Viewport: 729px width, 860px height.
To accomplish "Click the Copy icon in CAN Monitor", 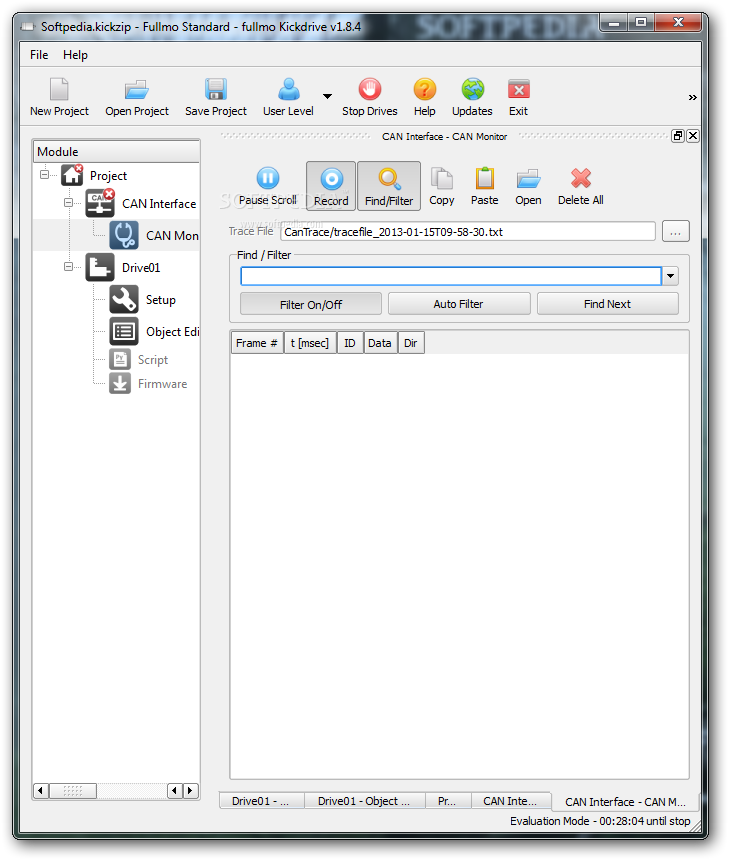I will 442,178.
